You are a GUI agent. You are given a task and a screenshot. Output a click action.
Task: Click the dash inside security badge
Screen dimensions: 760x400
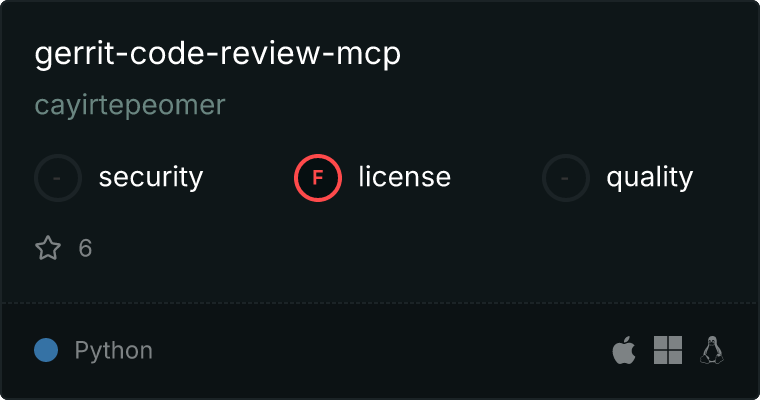[x=57, y=178]
